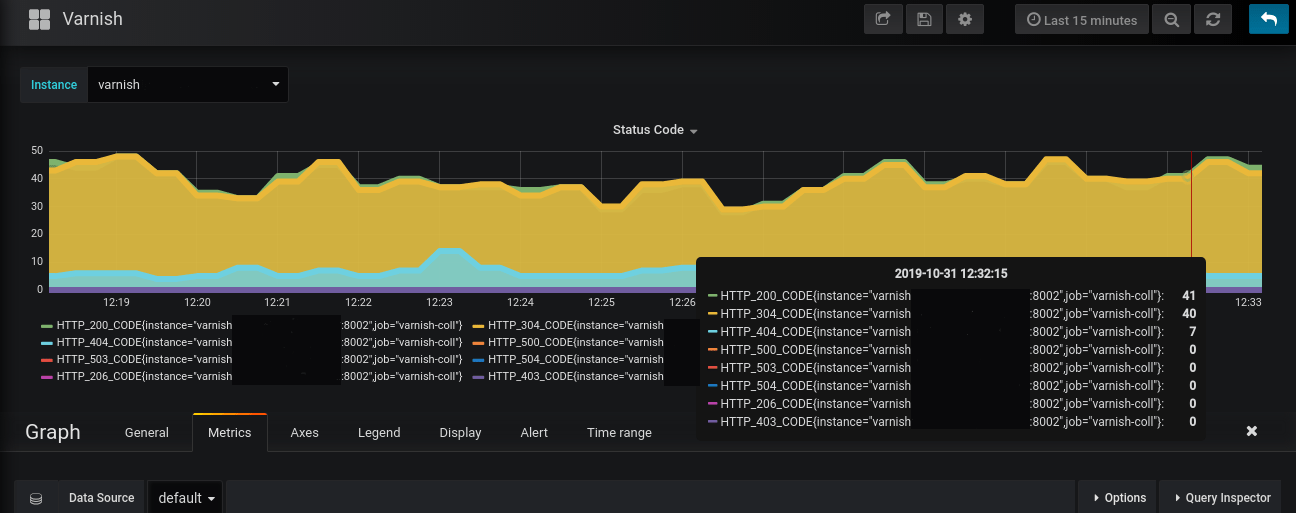Viewport: 1296px width, 513px height.
Task: Open the Last 15 minutes time picker
Action: pos(1082,19)
